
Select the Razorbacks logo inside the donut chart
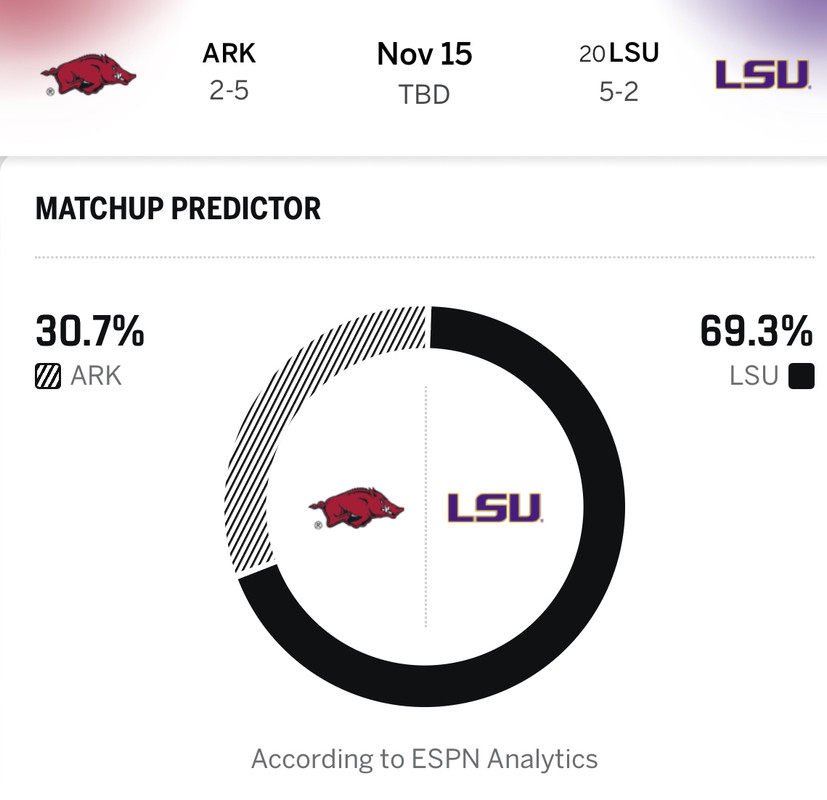click(356, 509)
